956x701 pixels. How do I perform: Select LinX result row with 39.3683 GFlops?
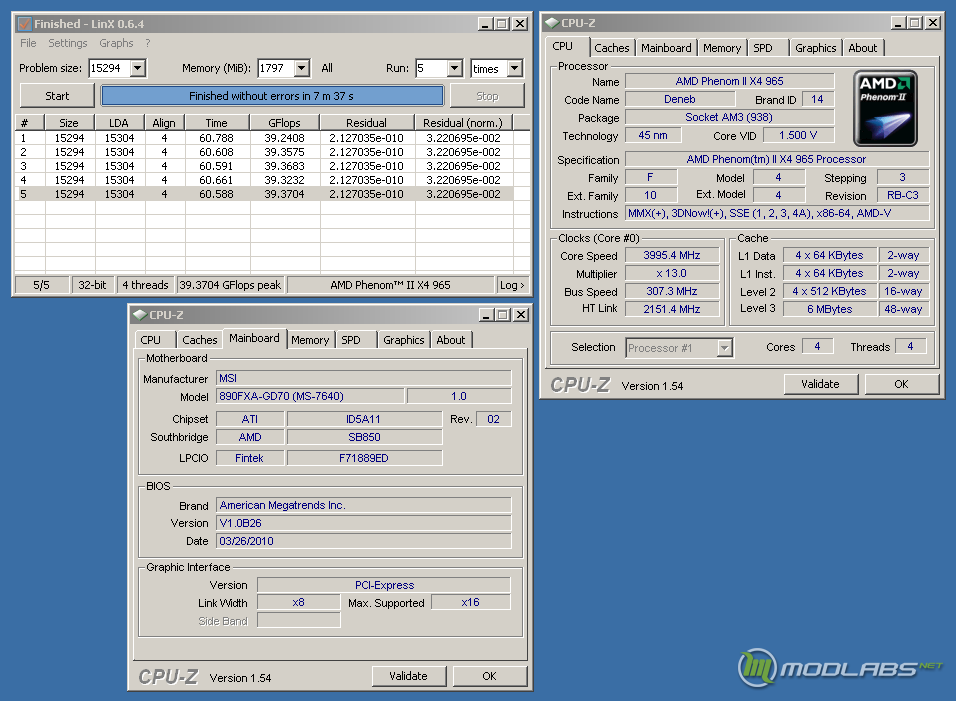[x=264, y=166]
